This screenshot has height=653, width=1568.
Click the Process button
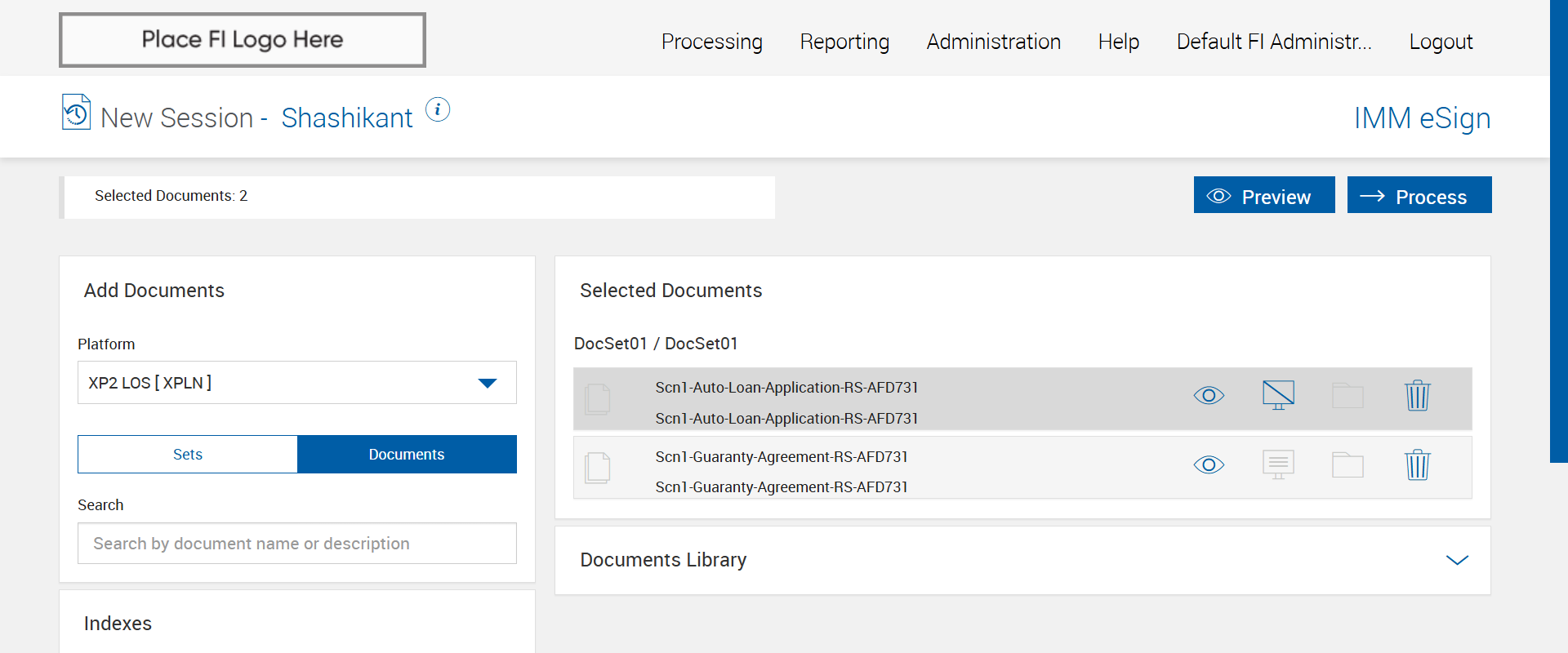click(1419, 196)
